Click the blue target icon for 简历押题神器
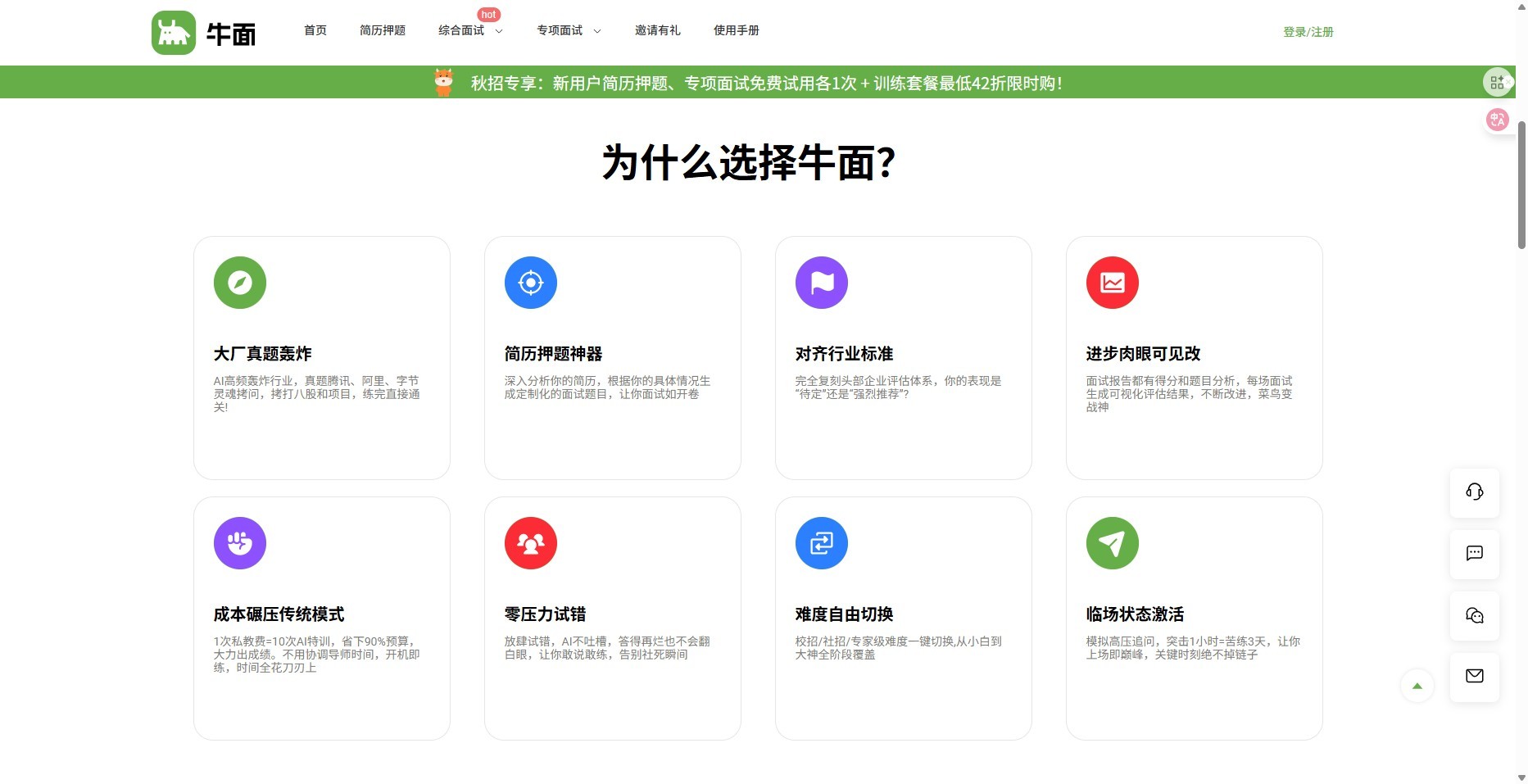 [531, 283]
